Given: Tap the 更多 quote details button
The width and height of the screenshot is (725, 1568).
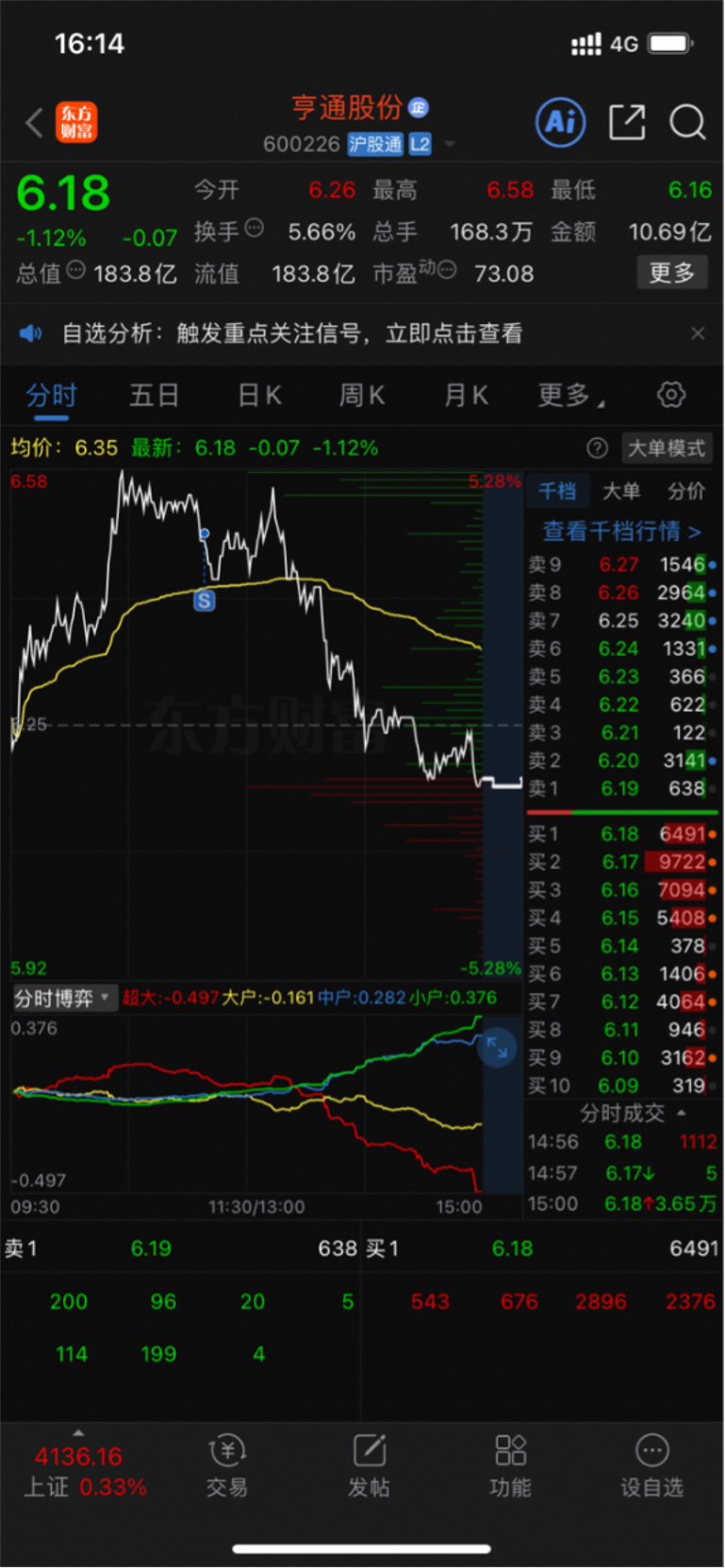Looking at the screenshot, I should pos(672,272).
